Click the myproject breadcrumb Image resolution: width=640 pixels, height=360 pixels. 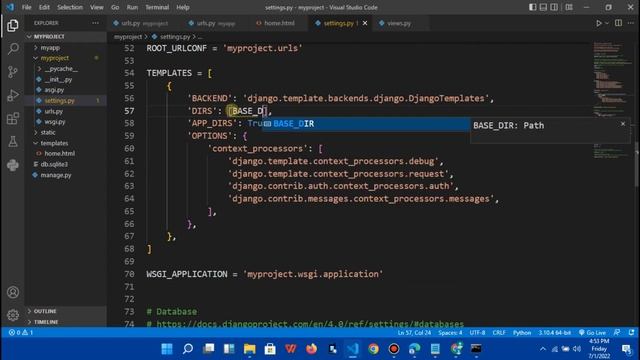(x=128, y=37)
